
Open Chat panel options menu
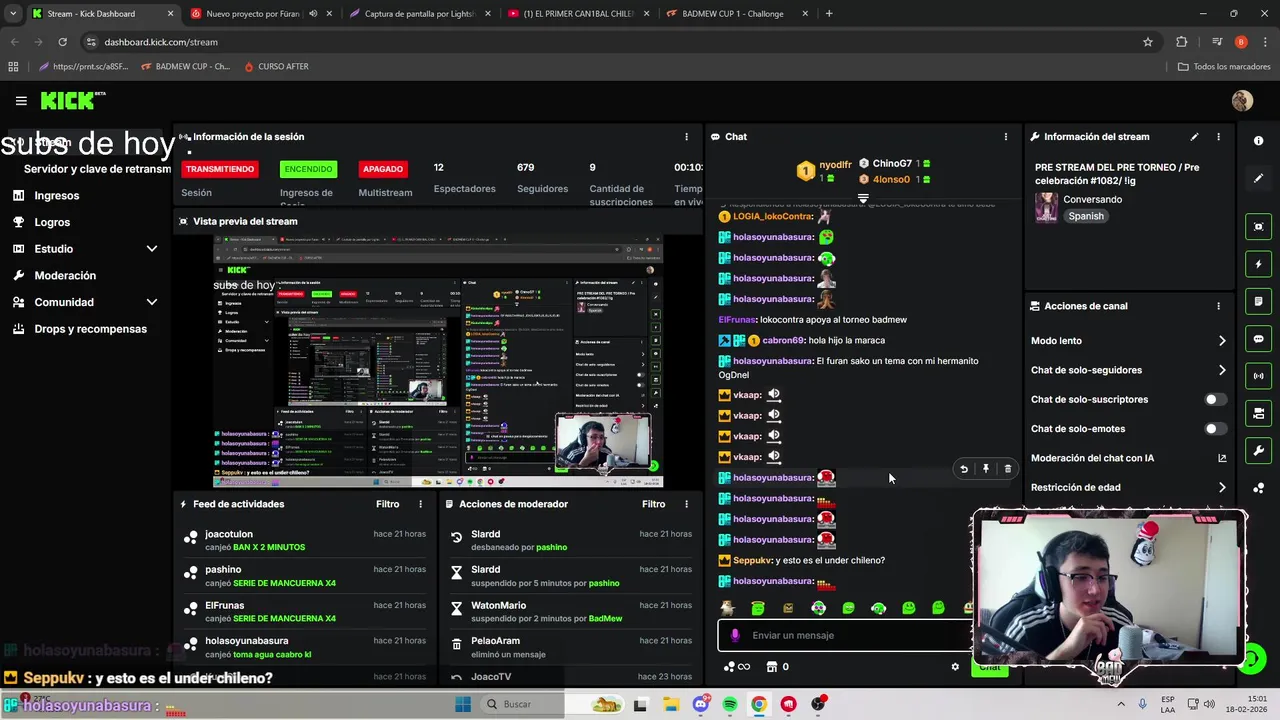(x=1006, y=137)
